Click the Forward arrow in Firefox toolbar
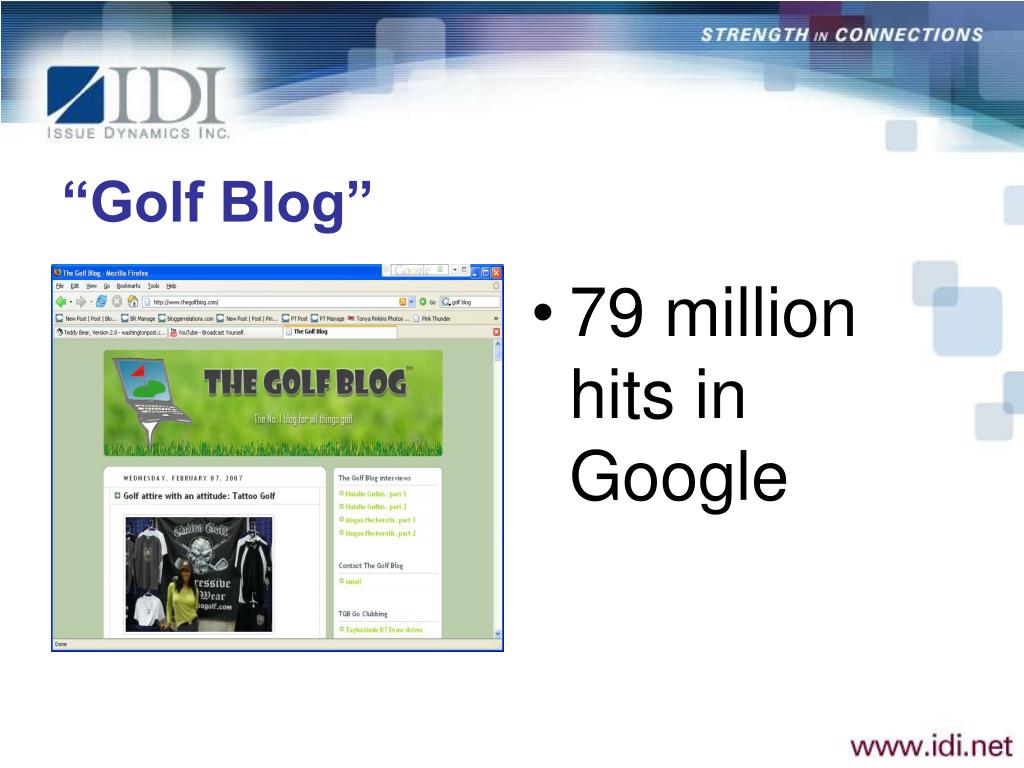The height and width of the screenshot is (768, 1024). tap(81, 302)
